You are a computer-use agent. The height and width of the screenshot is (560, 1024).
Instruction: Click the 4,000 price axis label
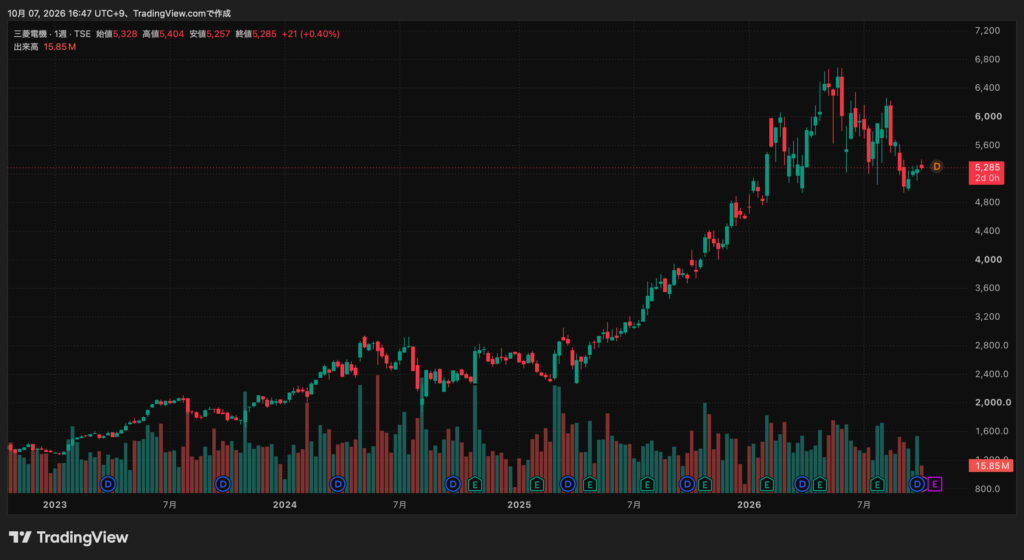987,260
